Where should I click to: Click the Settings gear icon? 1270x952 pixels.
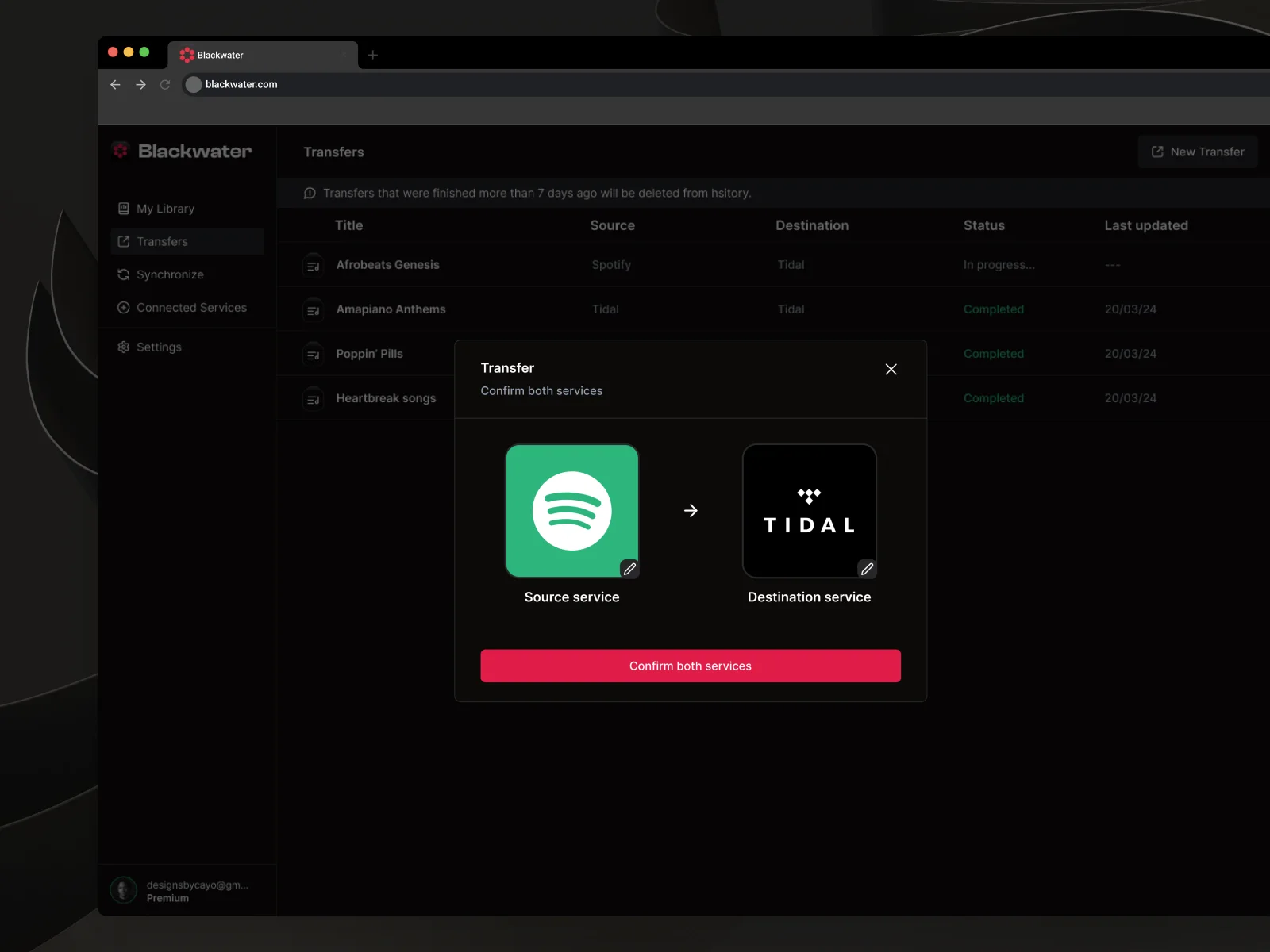(x=123, y=347)
